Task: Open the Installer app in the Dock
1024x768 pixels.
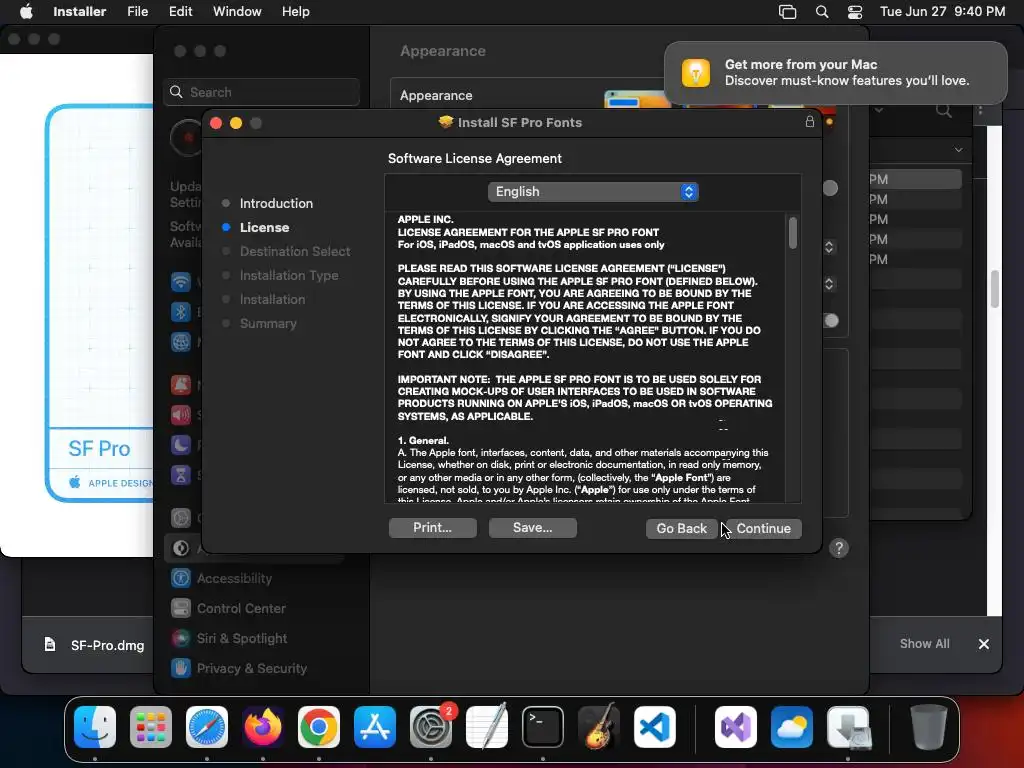Action: pyautogui.click(x=848, y=727)
